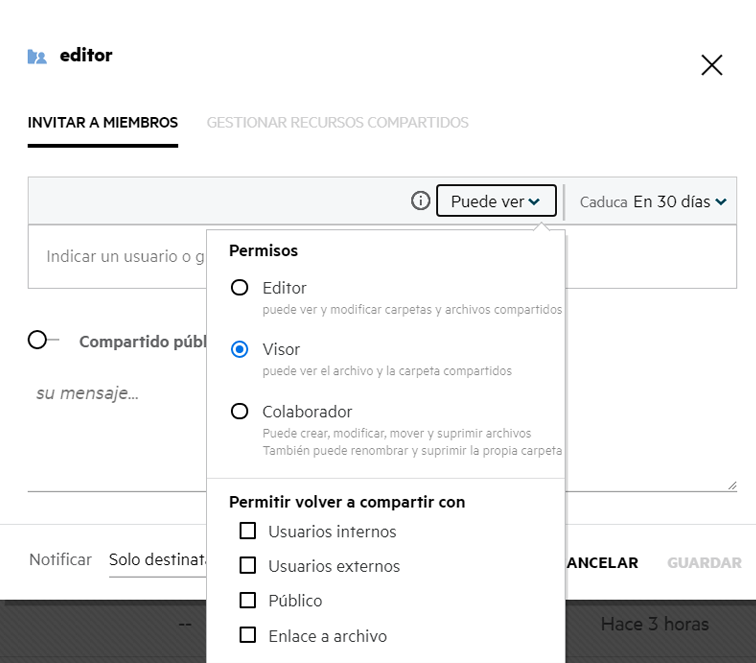The height and width of the screenshot is (663, 756).
Task: Click the Hace 3 horas text
Action: [x=655, y=624]
